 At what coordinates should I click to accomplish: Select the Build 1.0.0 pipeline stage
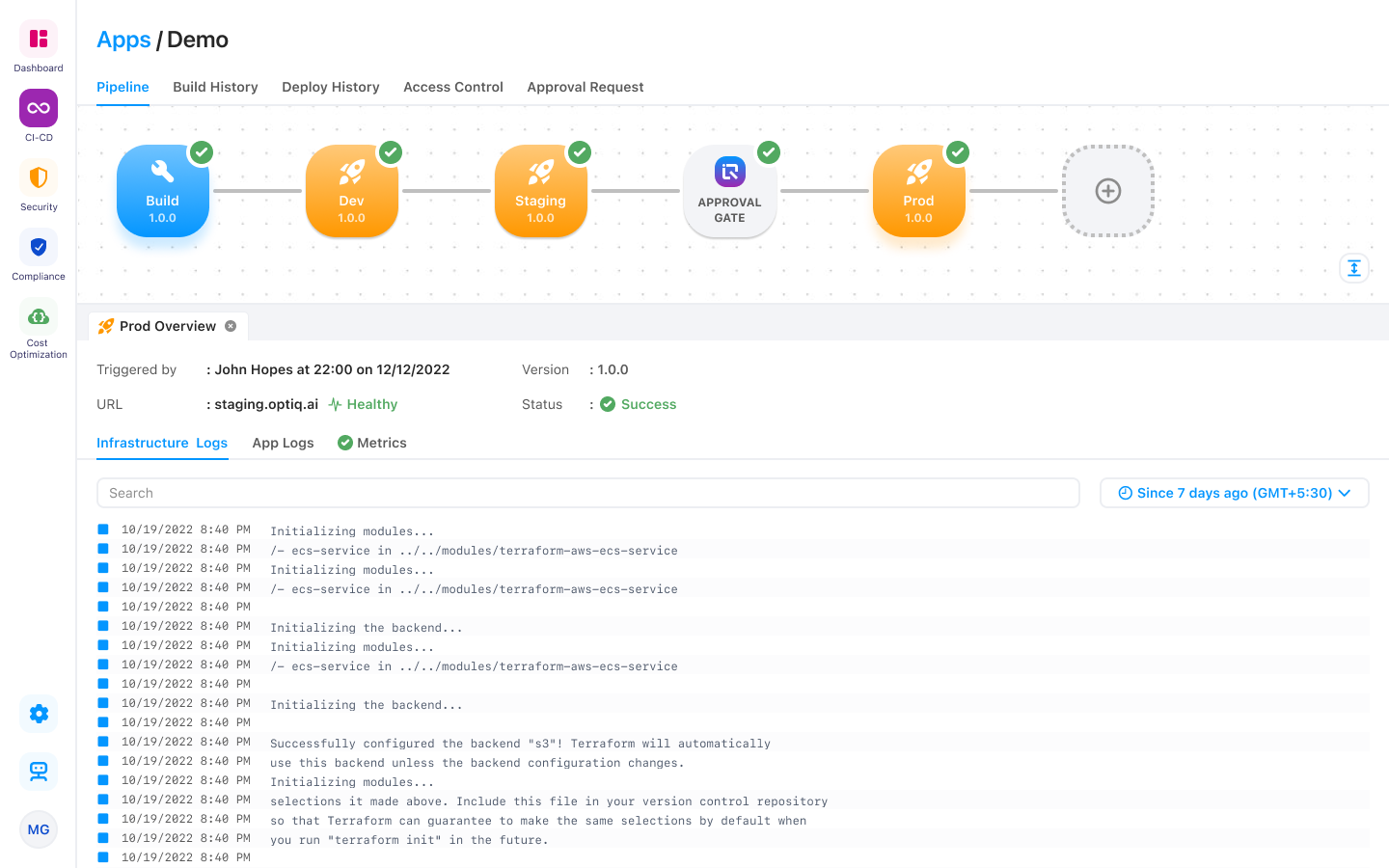[163, 191]
